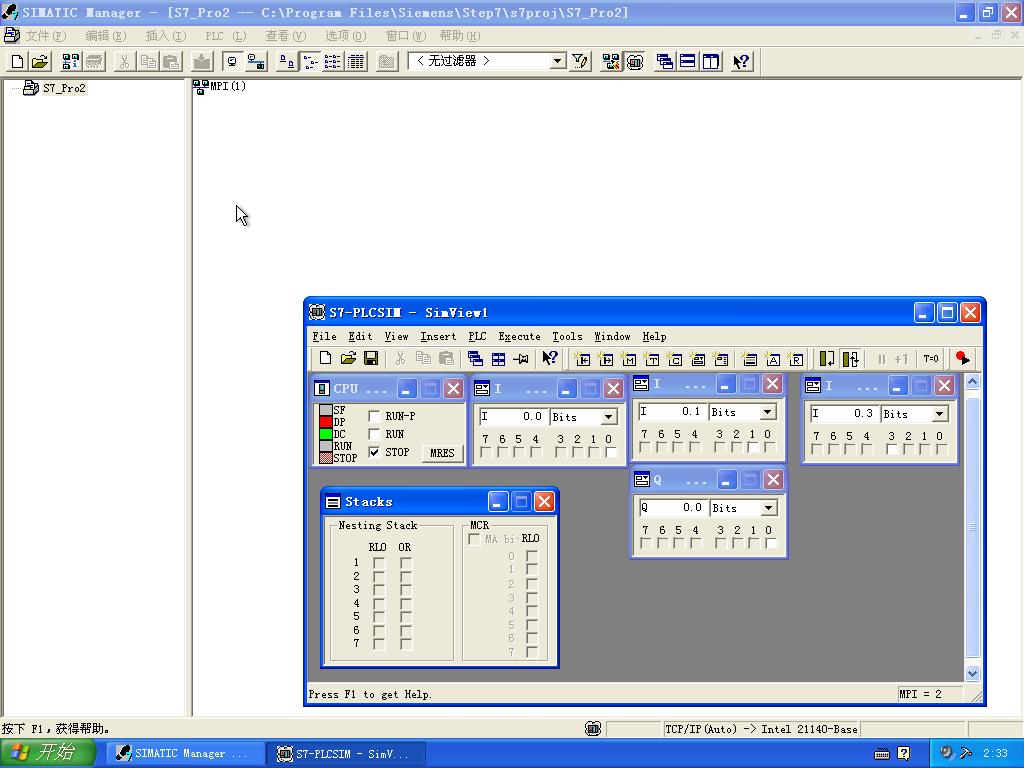Click address field showing Q 0.0

click(x=672, y=508)
